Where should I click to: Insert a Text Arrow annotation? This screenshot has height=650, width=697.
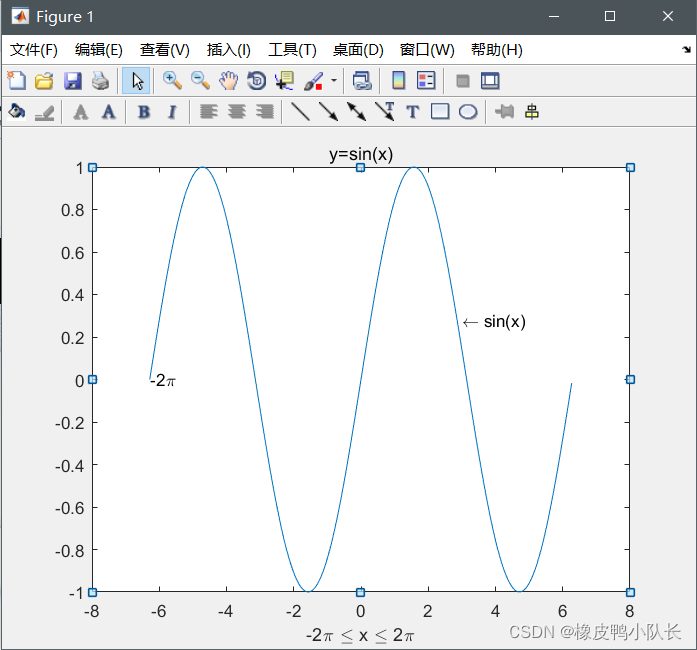click(x=385, y=112)
